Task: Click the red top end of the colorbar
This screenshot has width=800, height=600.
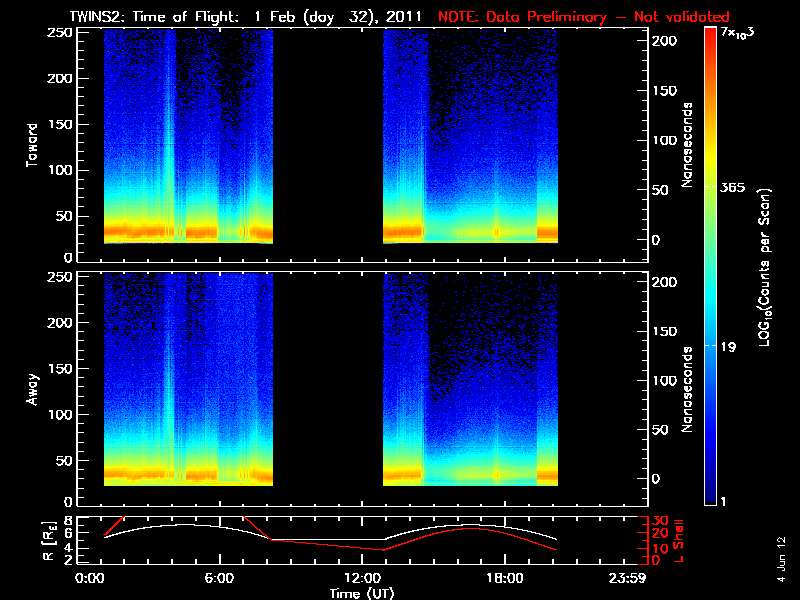Action: (711, 35)
